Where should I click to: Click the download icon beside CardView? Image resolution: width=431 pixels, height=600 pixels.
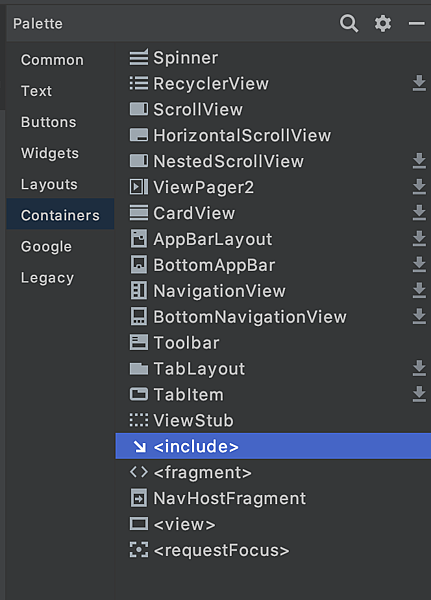[x=419, y=213]
